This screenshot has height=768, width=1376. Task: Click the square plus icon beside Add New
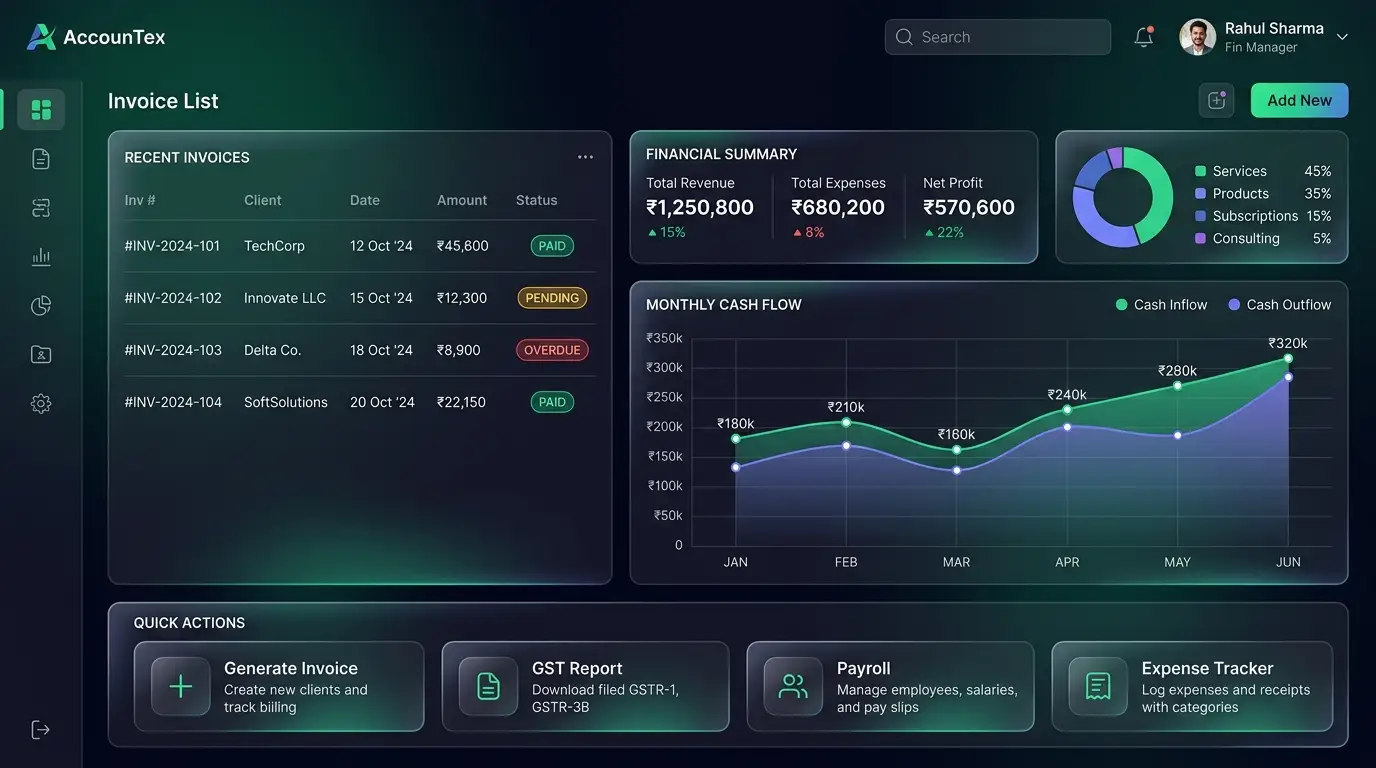coord(1217,100)
